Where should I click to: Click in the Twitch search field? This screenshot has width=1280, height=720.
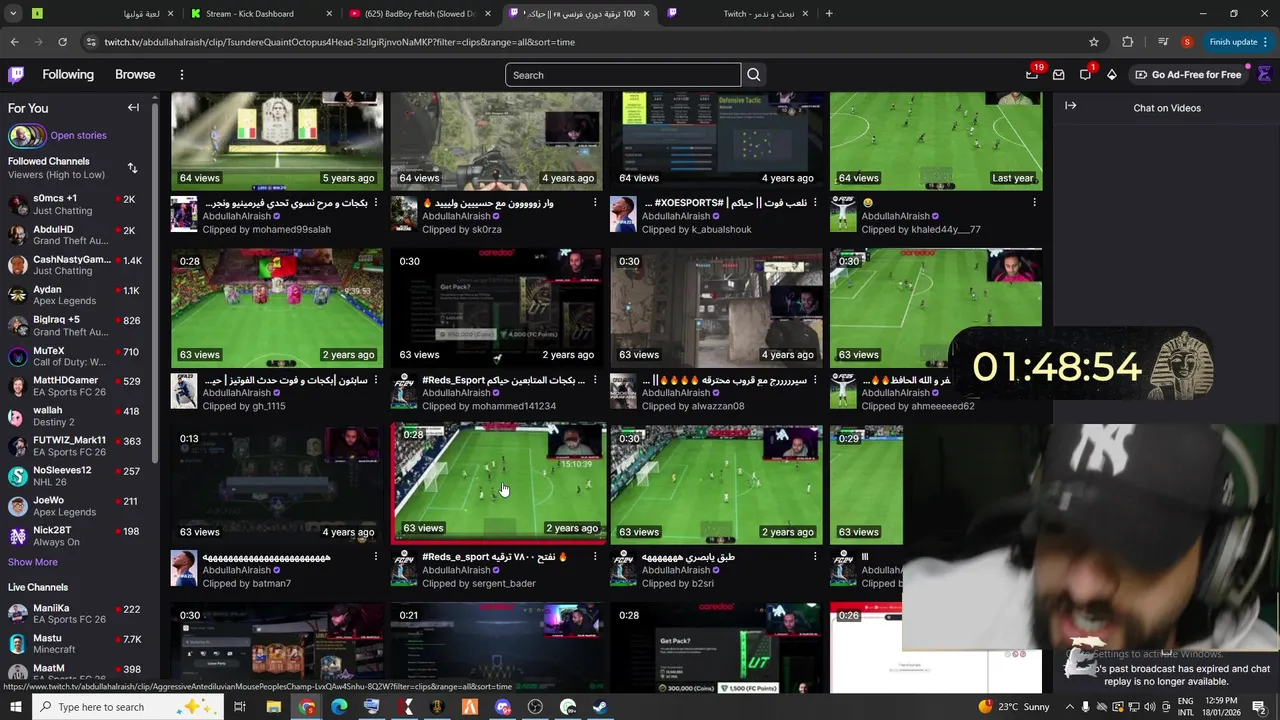tap(622, 75)
